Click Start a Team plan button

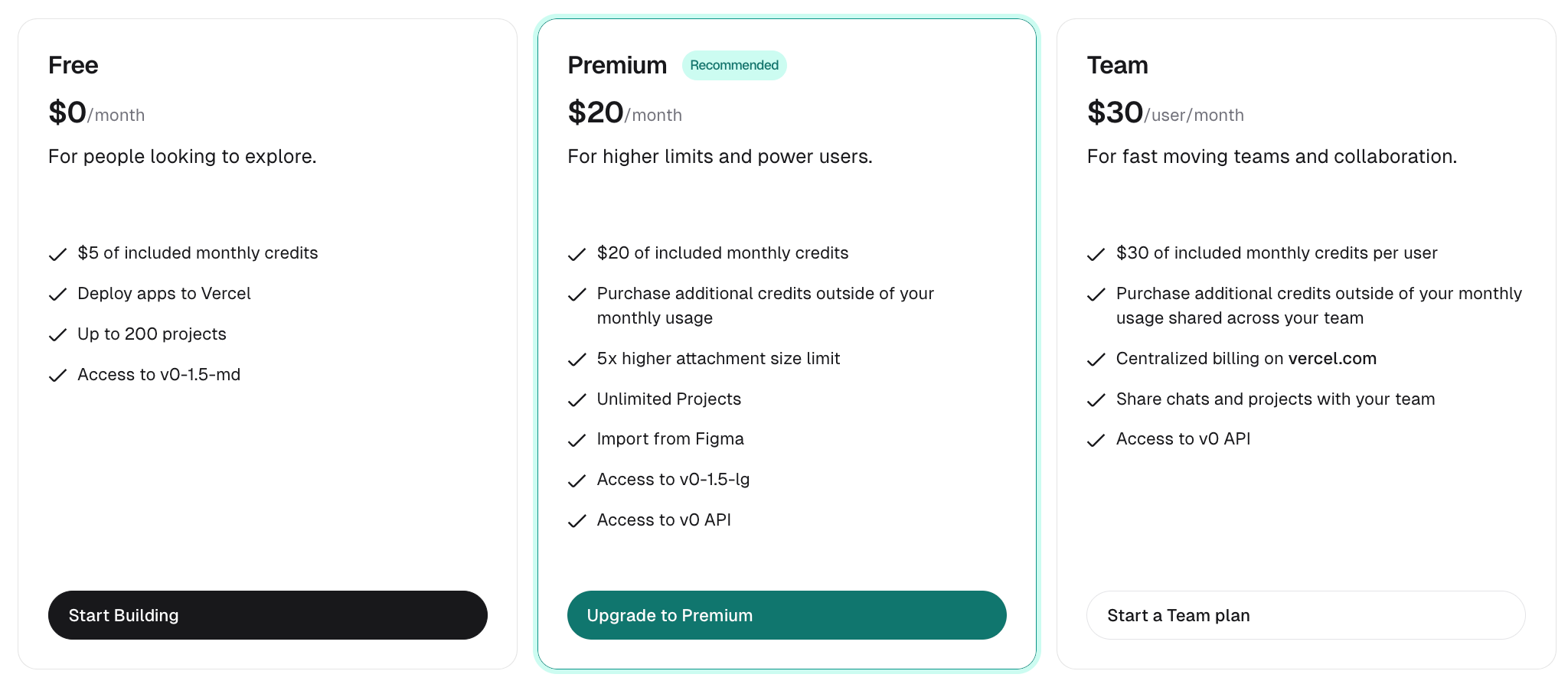coord(1305,615)
